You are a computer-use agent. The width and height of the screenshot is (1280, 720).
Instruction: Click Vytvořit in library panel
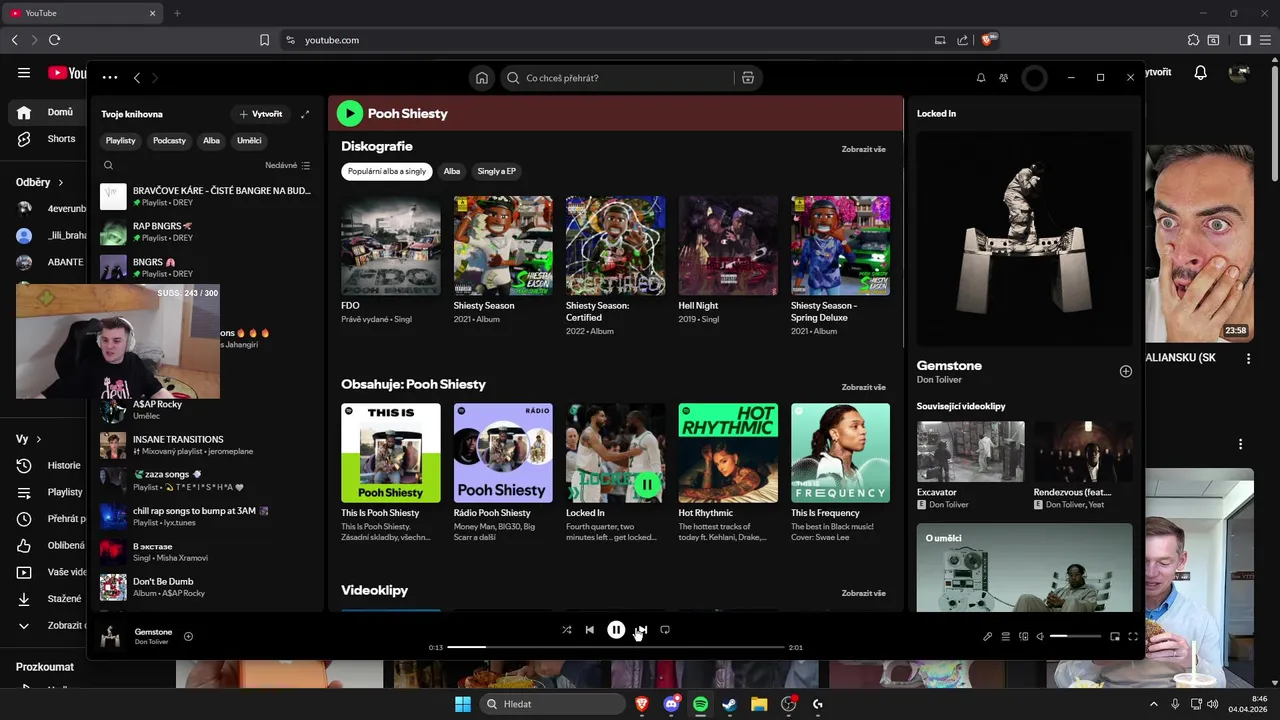260,114
